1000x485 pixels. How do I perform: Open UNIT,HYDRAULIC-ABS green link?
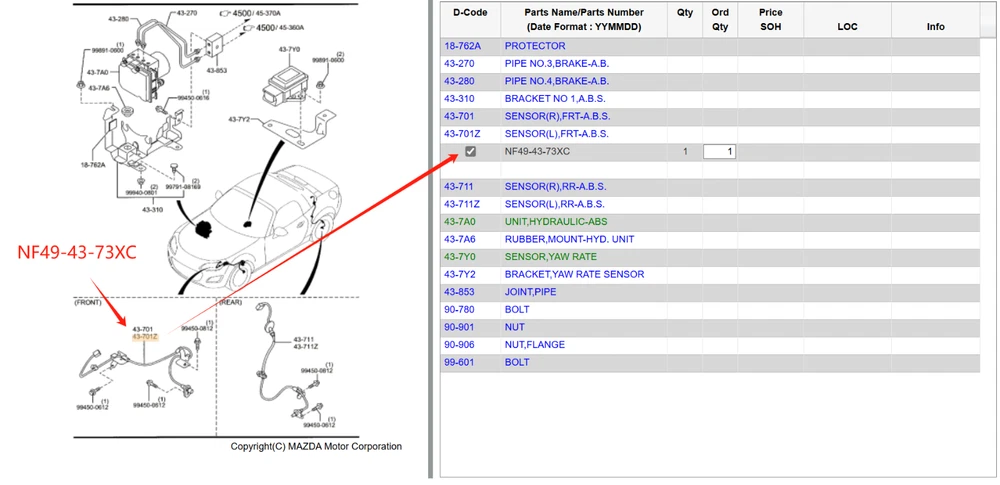(x=555, y=222)
